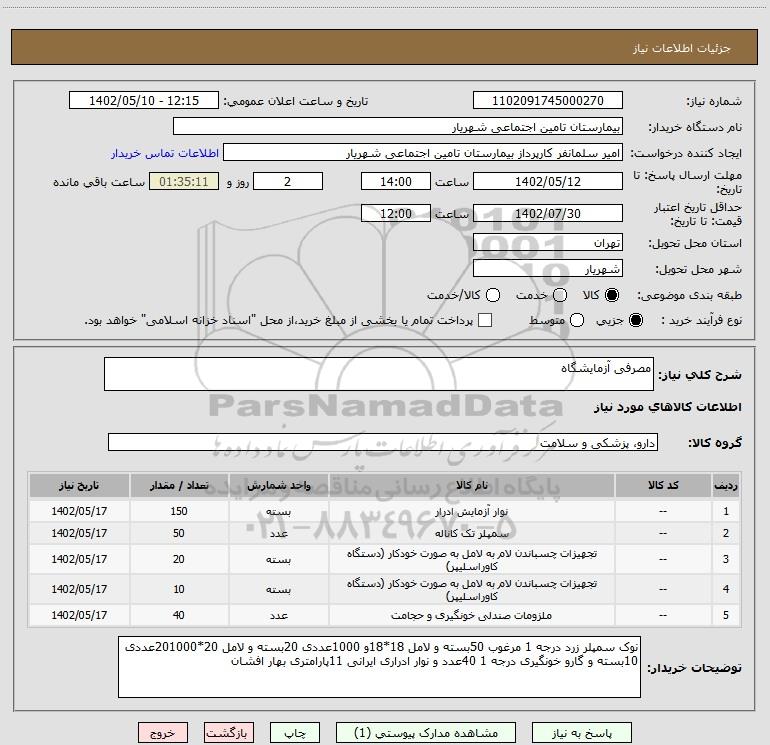This screenshot has width=770, height=745.
Task: Click the 14:00 deadline time field
Action: (x=396, y=181)
